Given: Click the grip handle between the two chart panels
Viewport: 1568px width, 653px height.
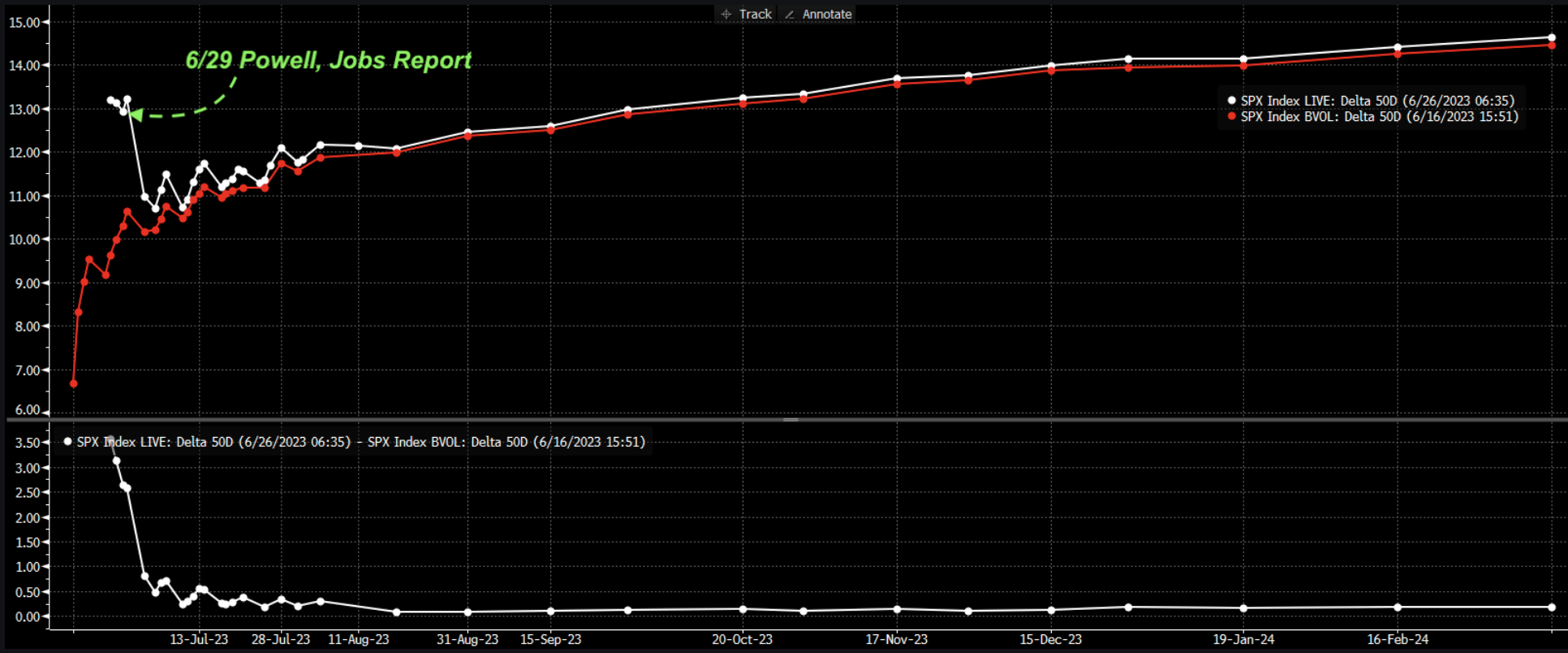Looking at the screenshot, I should coord(790,420).
